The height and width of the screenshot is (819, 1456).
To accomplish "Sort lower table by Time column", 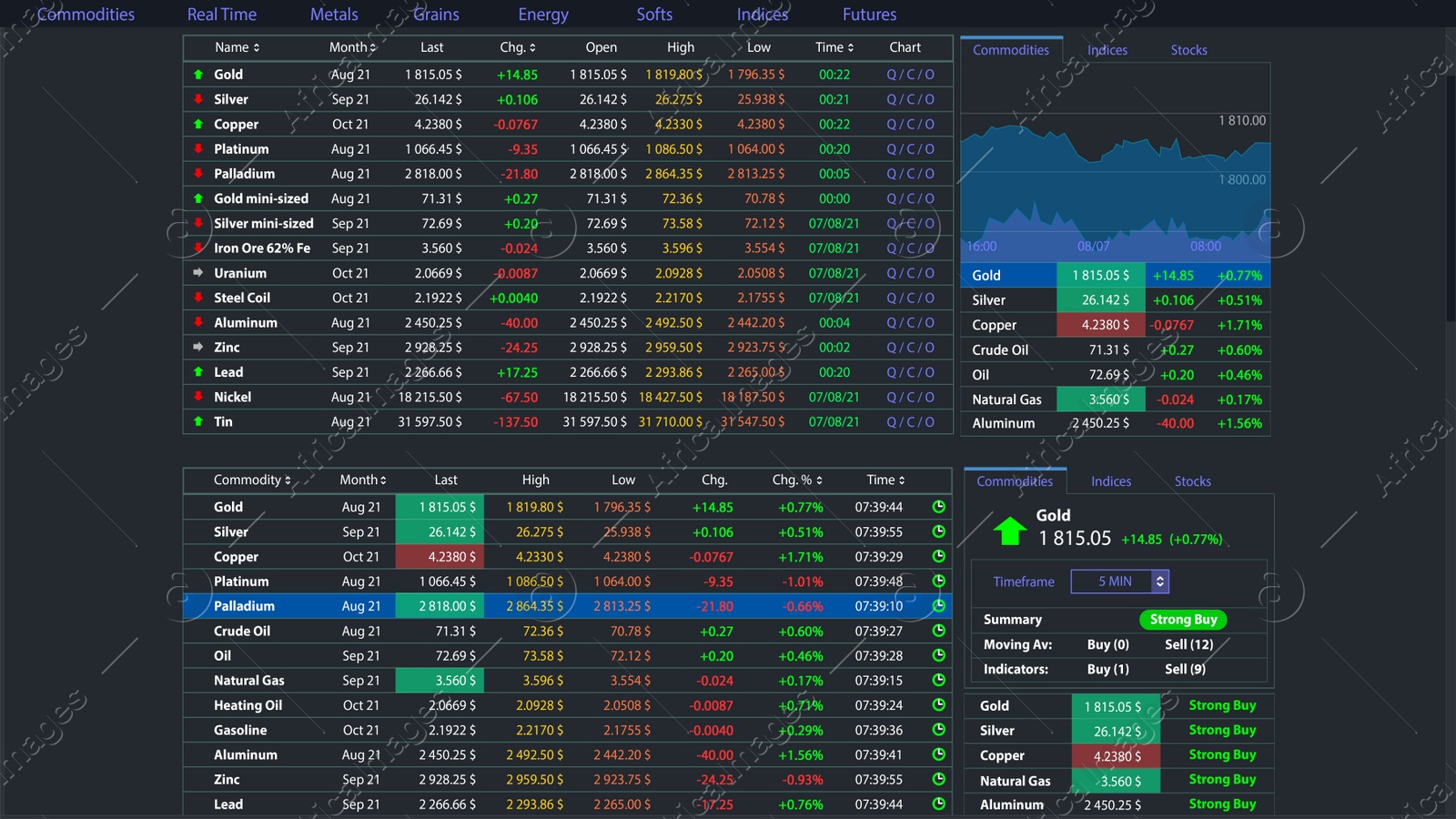I will (885, 480).
